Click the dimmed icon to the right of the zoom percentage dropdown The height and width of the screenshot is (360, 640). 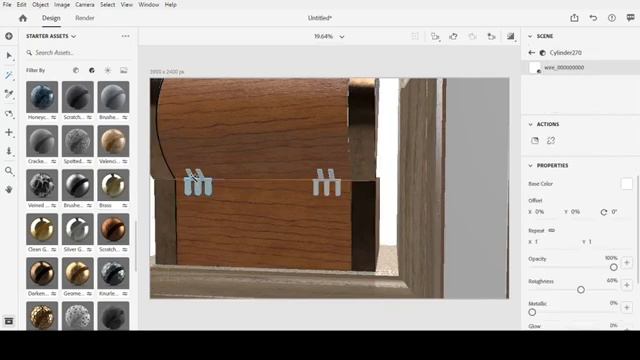point(415,36)
